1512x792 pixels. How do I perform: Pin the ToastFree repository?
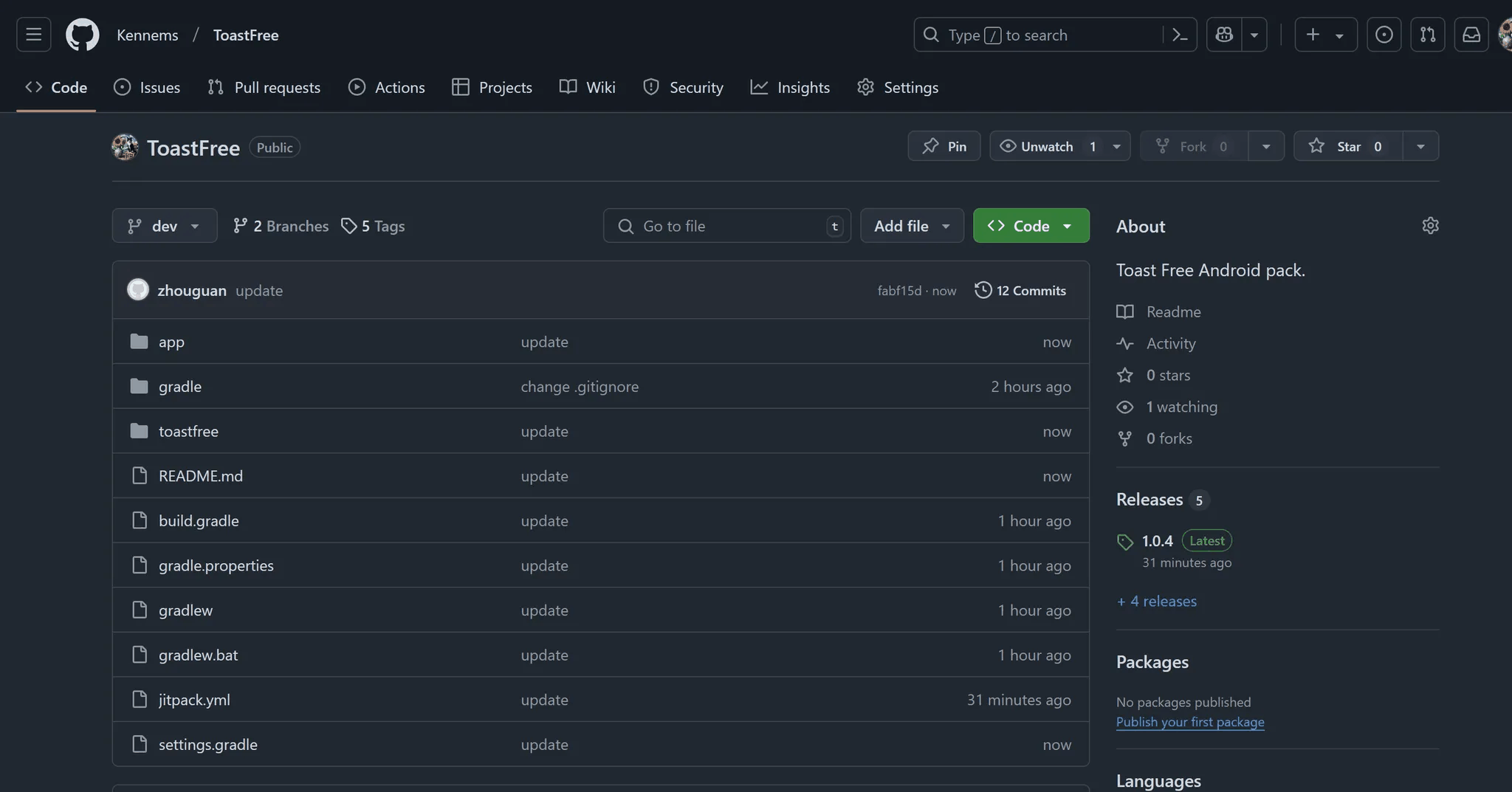944,146
